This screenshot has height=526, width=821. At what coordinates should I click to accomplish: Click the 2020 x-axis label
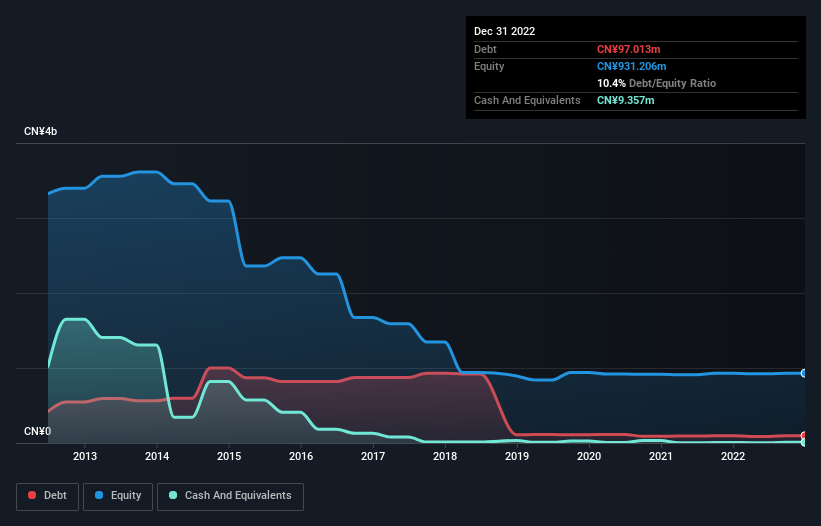589,456
